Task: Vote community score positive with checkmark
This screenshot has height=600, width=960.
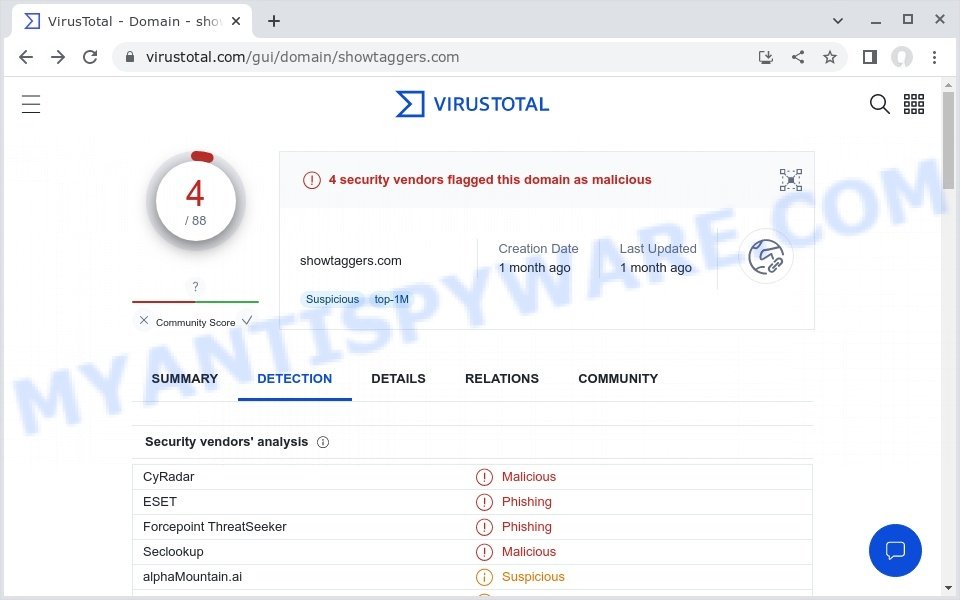Action: pyautogui.click(x=247, y=320)
